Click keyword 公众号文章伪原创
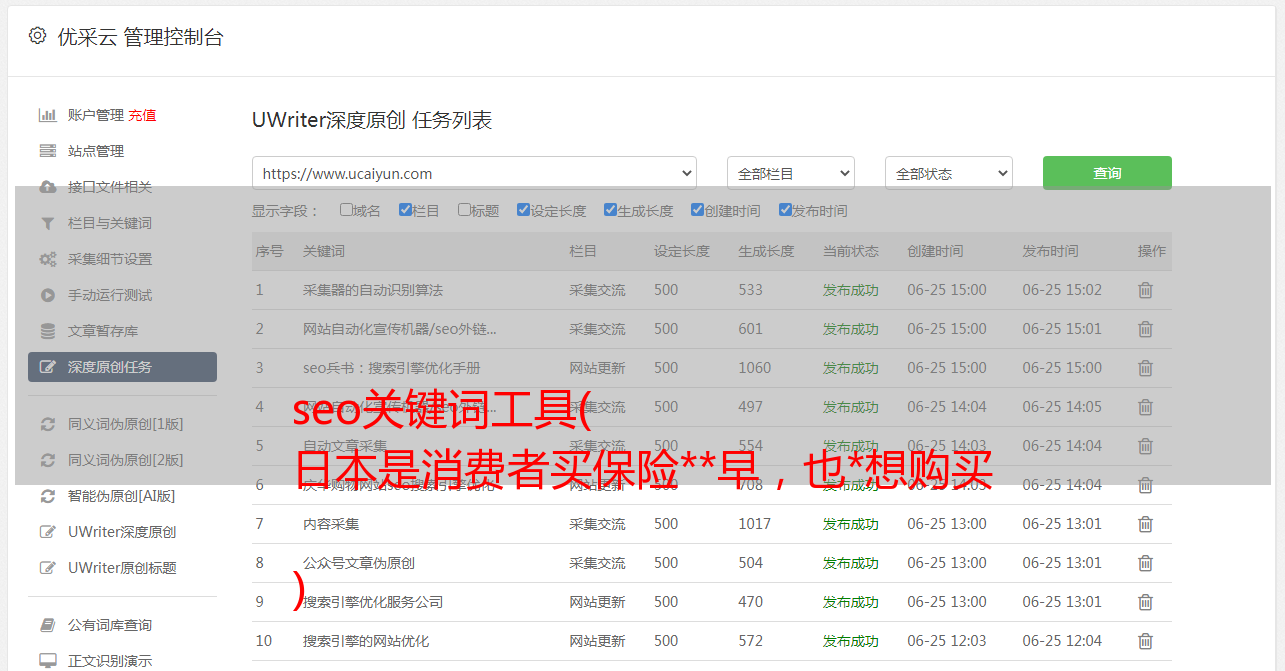Viewport: 1285px width, 671px height. [359, 563]
